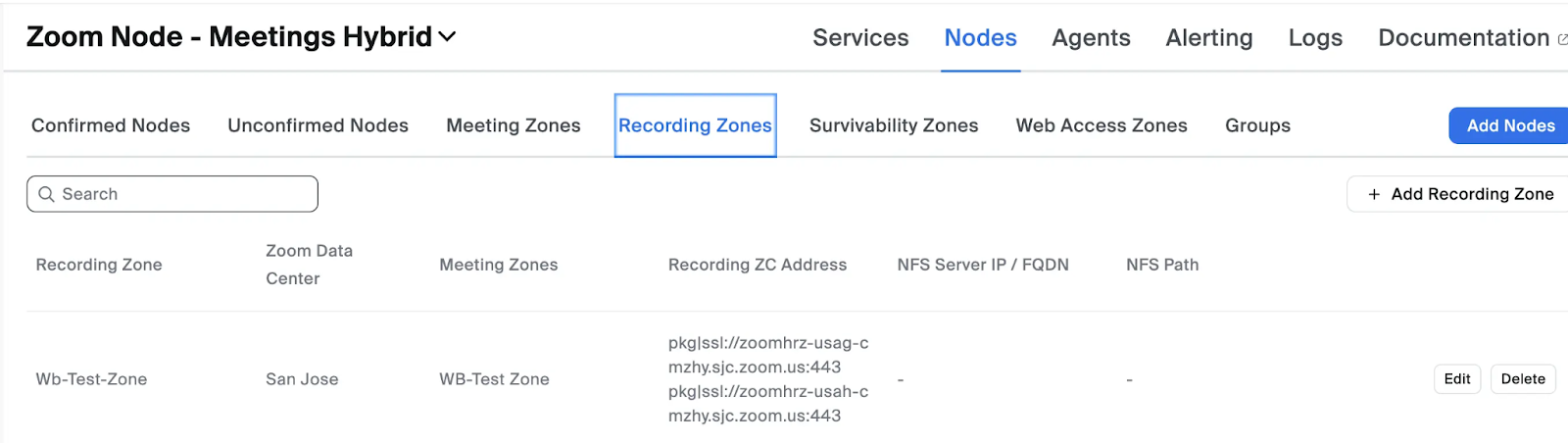This screenshot has width=1568, height=443.
Task: Switch to Web Access Zones tab
Action: [x=1102, y=125]
